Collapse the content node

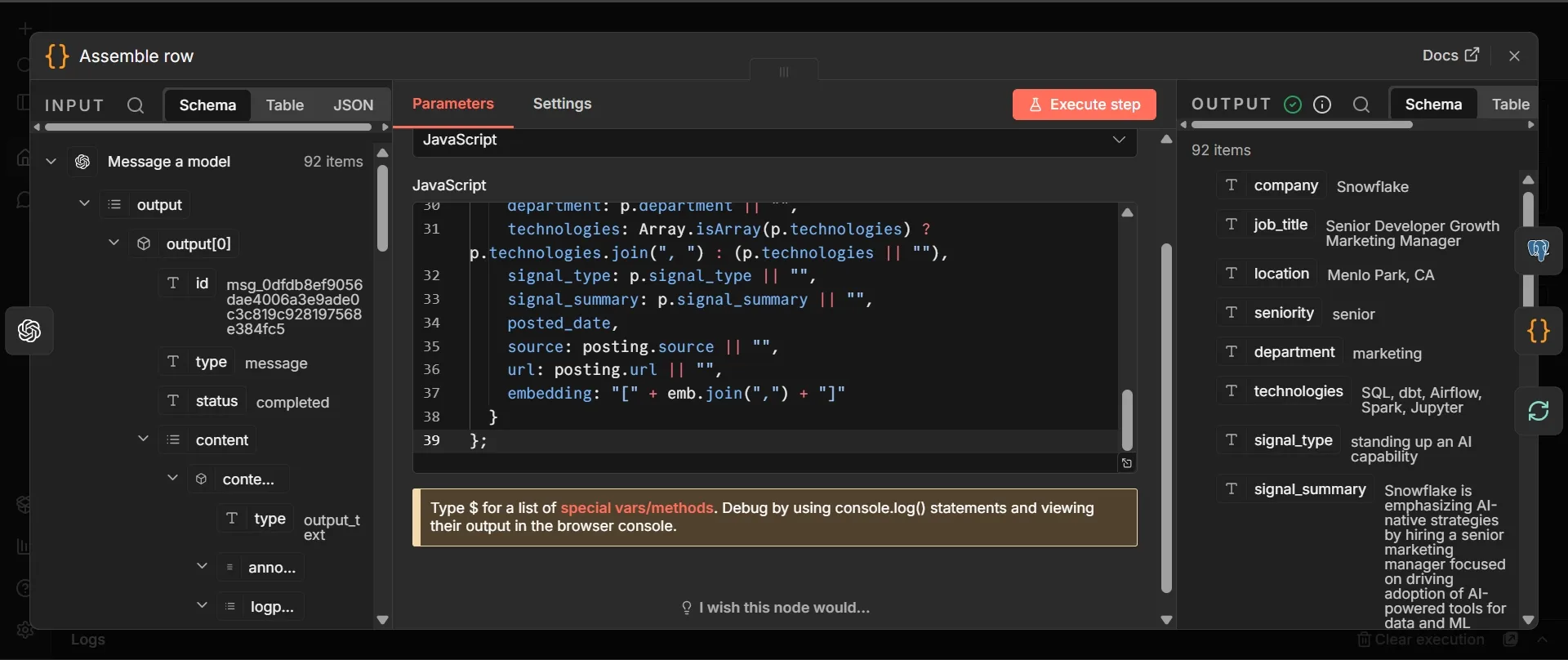[143, 439]
